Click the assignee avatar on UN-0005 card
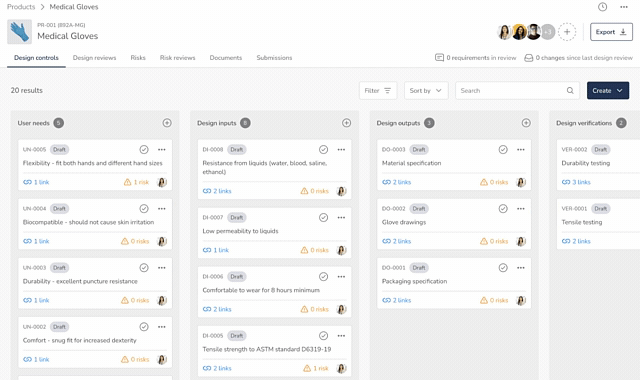 coord(162,182)
